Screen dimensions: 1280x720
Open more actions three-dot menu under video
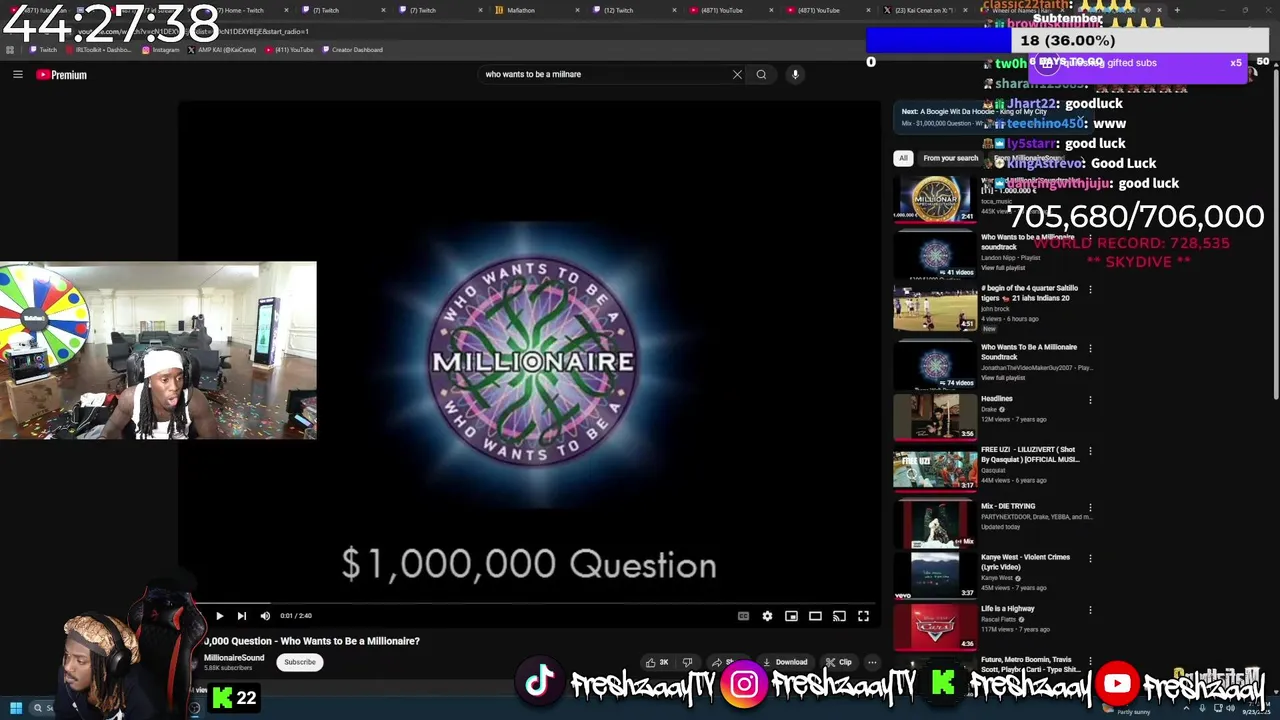(872, 662)
